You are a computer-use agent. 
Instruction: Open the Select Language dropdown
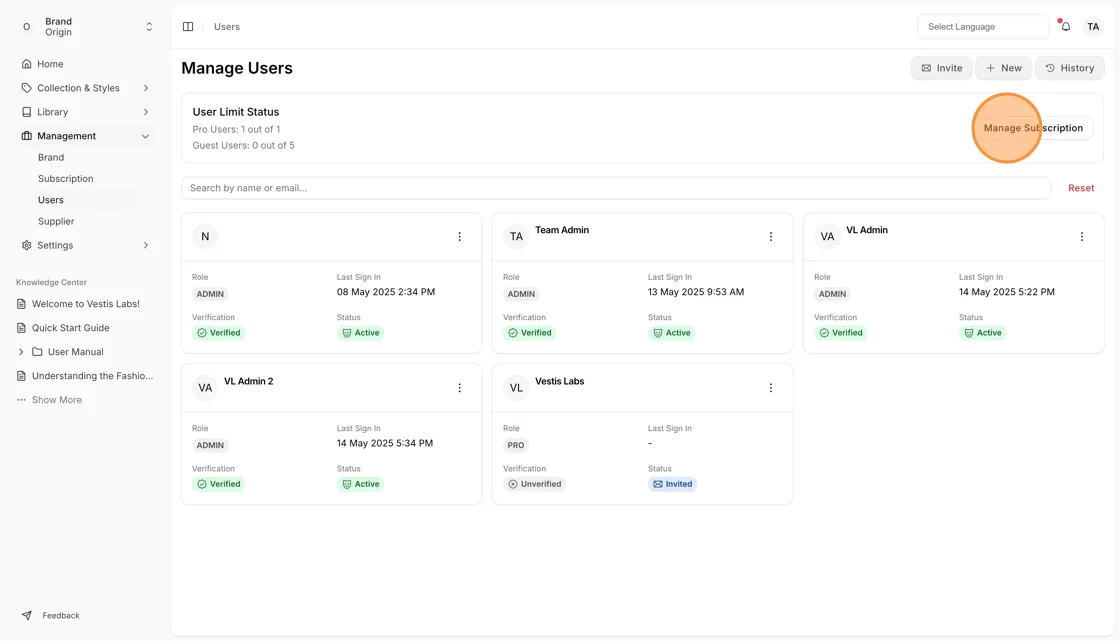[x=983, y=26]
